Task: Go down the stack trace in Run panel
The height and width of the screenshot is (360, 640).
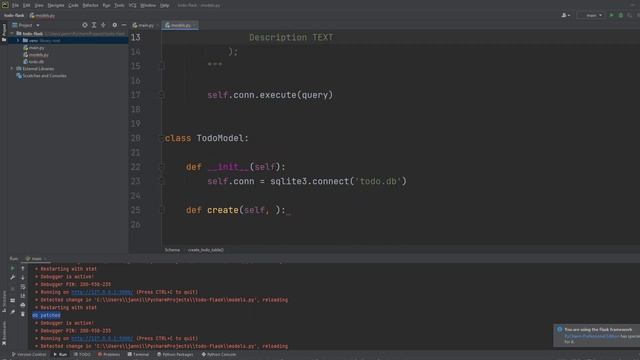Action: [x=23, y=278]
